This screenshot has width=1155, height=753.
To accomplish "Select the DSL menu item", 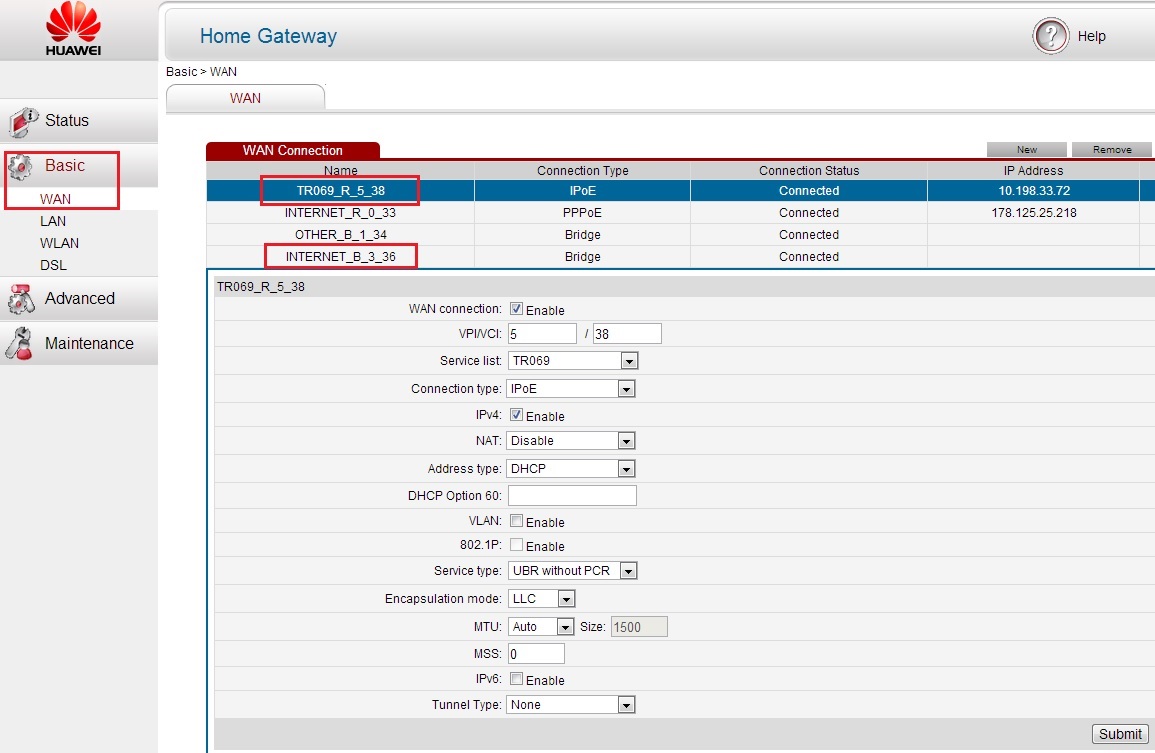I will pyautogui.click(x=53, y=265).
